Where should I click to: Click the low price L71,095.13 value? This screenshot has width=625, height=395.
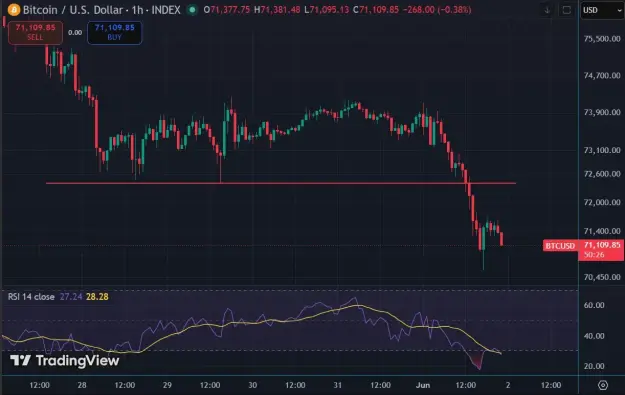pos(327,10)
